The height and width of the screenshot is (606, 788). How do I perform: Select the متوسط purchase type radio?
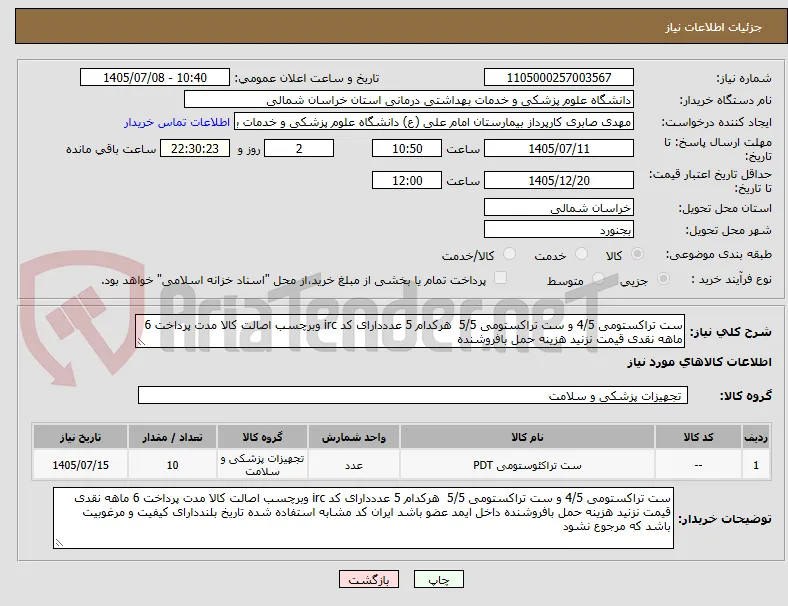598,278
